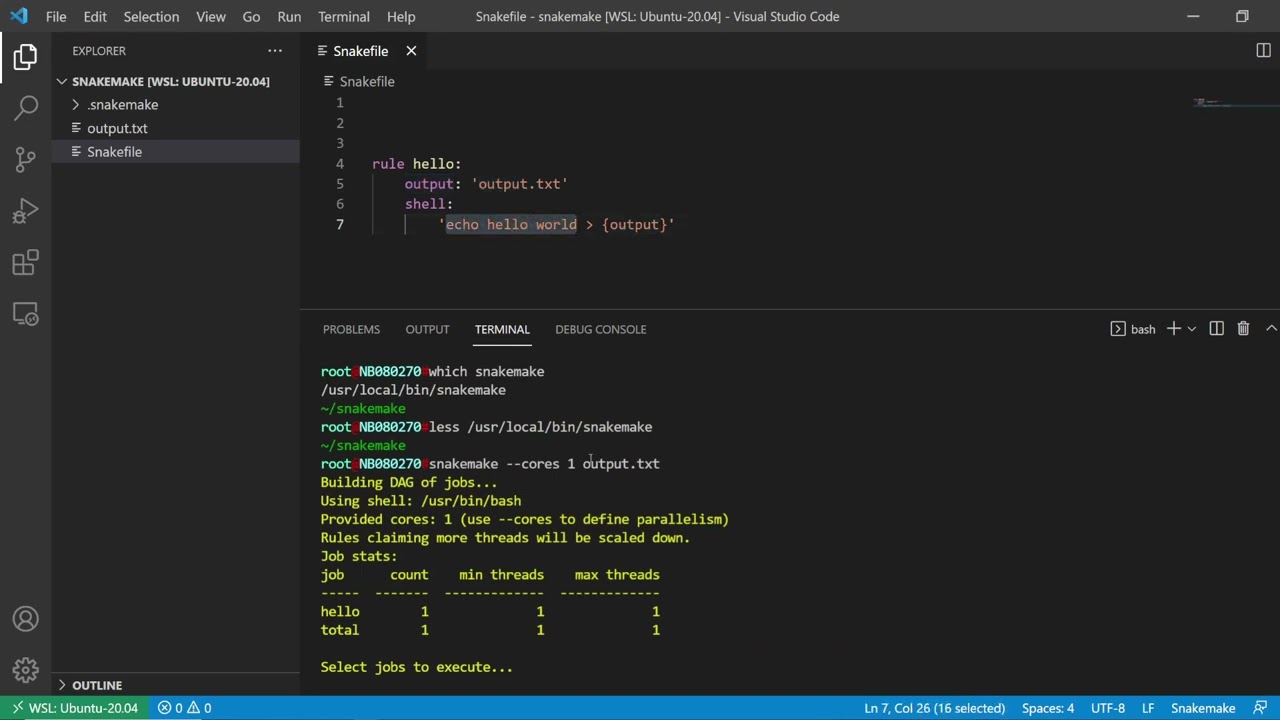Open the Accounts menu icon
Viewport: 1280px width, 720px height.
pyautogui.click(x=26, y=619)
